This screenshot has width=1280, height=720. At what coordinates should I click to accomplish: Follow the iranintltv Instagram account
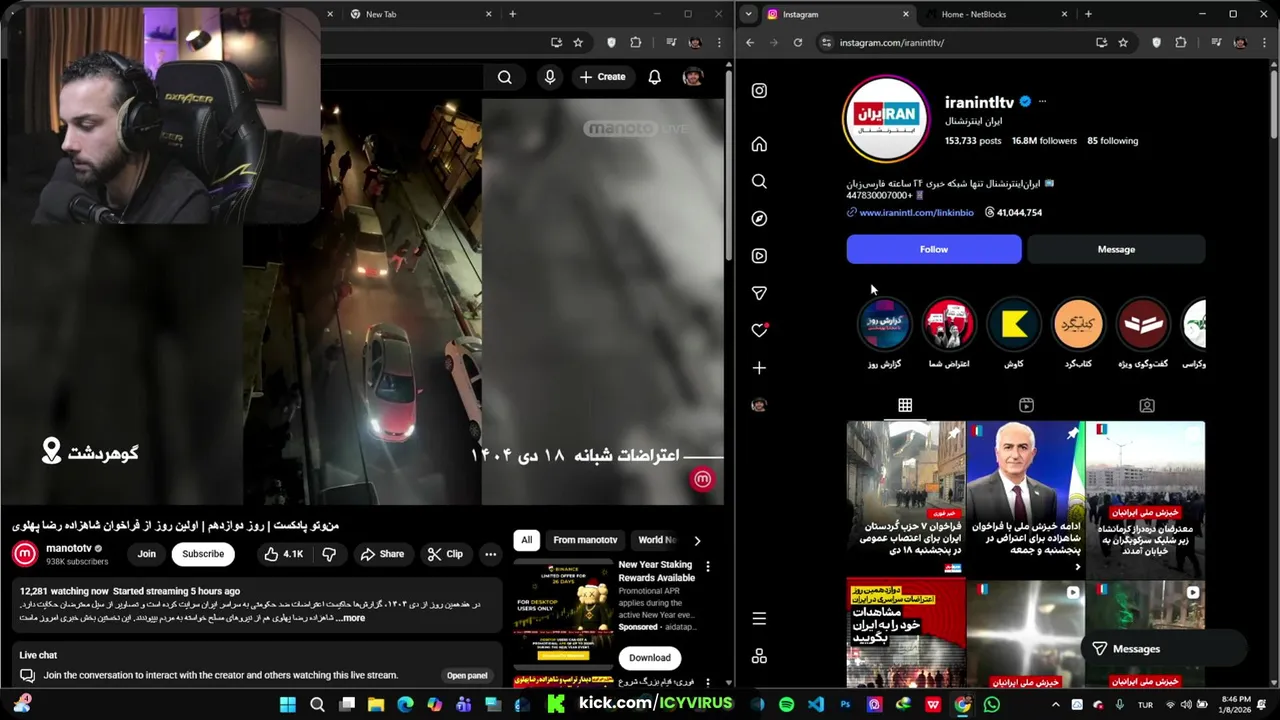click(x=934, y=249)
